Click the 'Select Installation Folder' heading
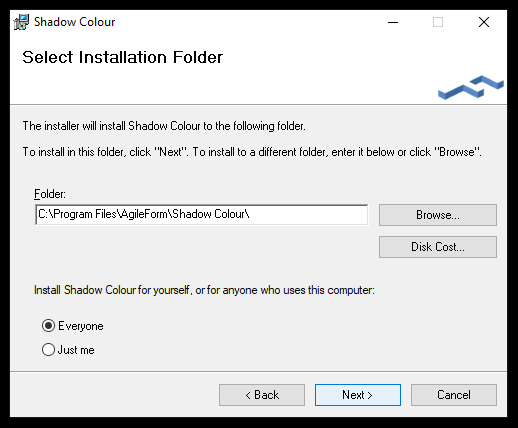The width and height of the screenshot is (518, 428). 122,57
